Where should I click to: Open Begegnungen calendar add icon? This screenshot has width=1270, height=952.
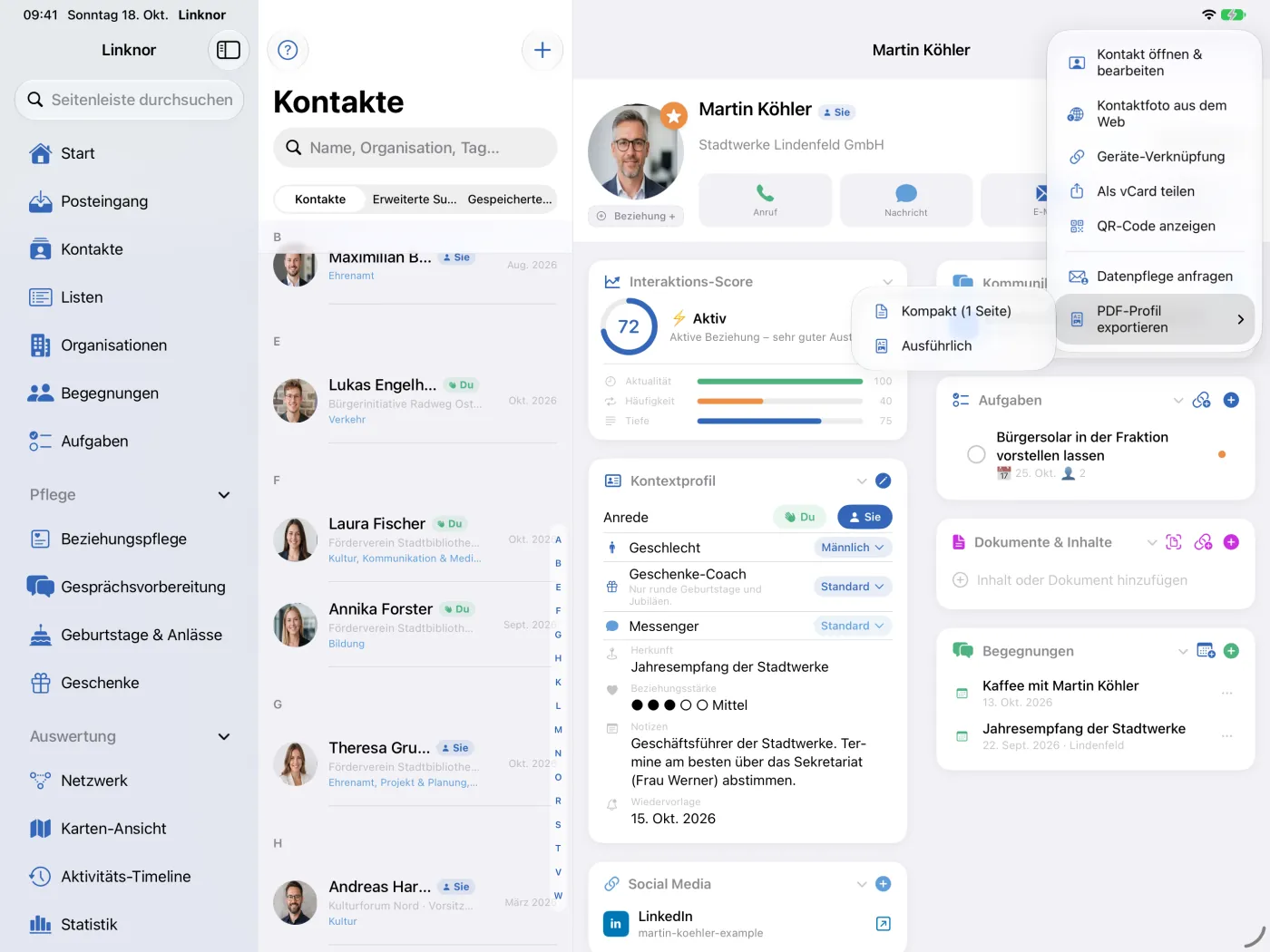pos(1206,651)
